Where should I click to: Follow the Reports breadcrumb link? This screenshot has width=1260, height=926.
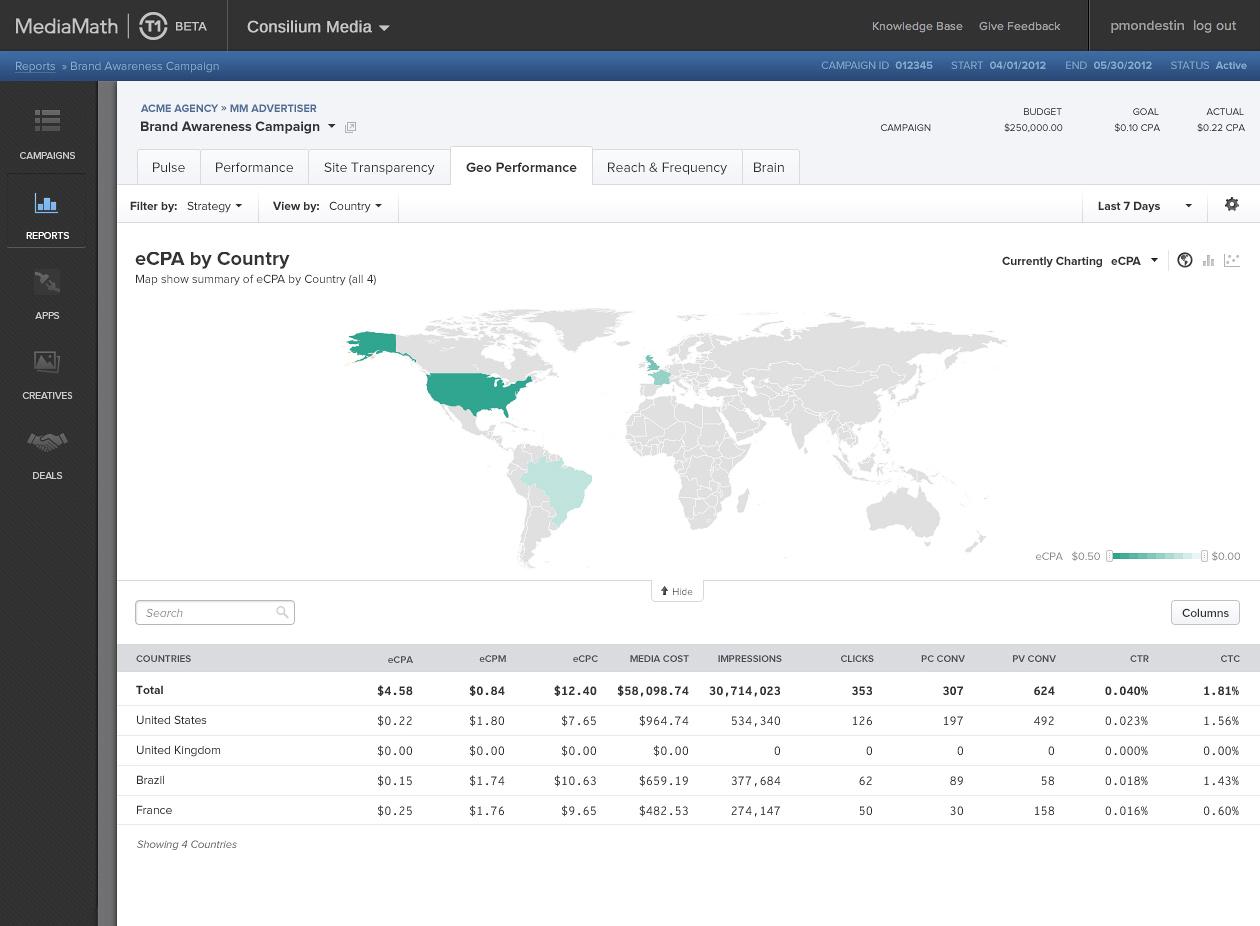35,66
